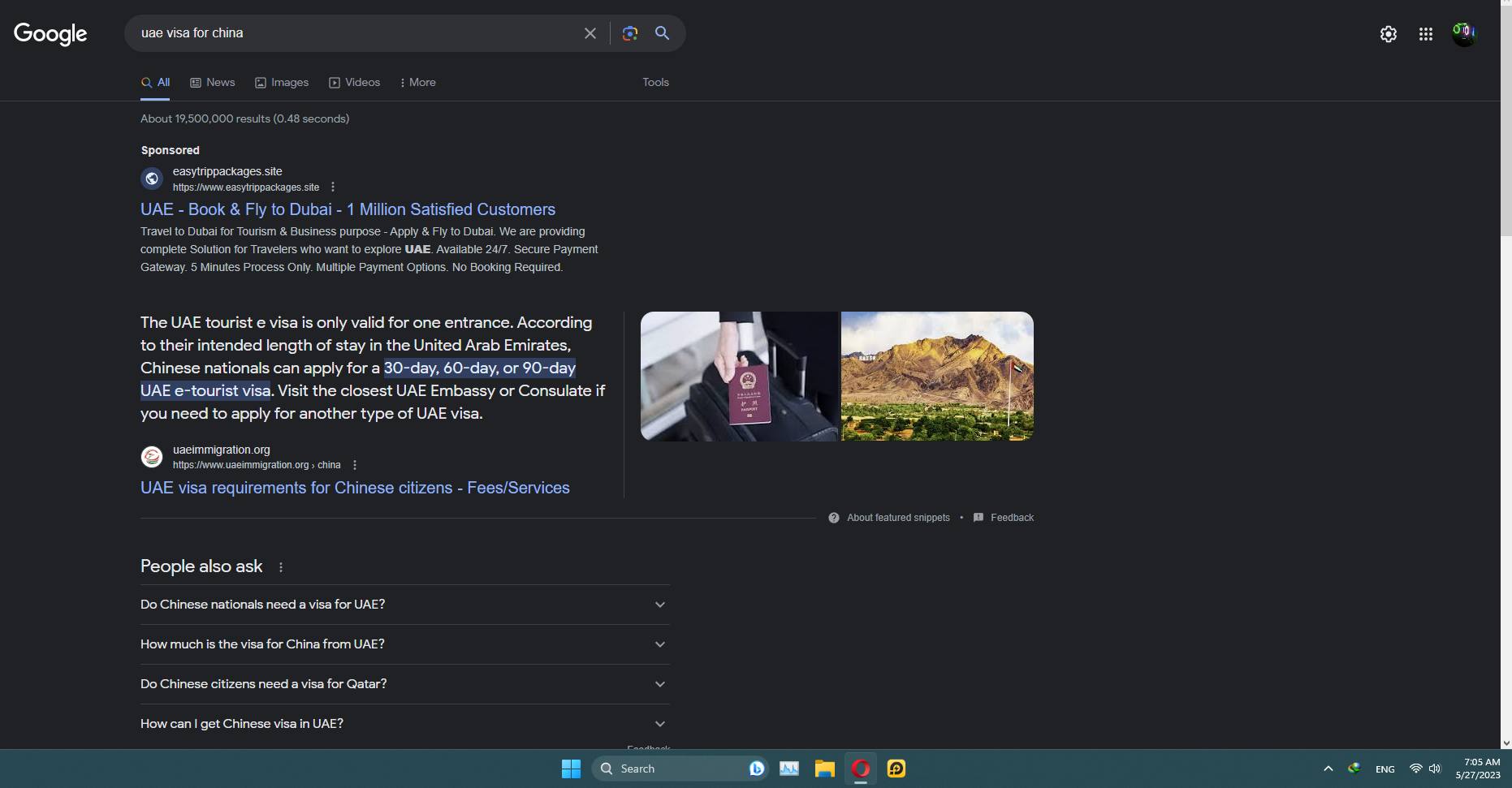Image resolution: width=1512 pixels, height=788 pixels.
Task: Switch to the Images tab
Action: tap(282, 83)
